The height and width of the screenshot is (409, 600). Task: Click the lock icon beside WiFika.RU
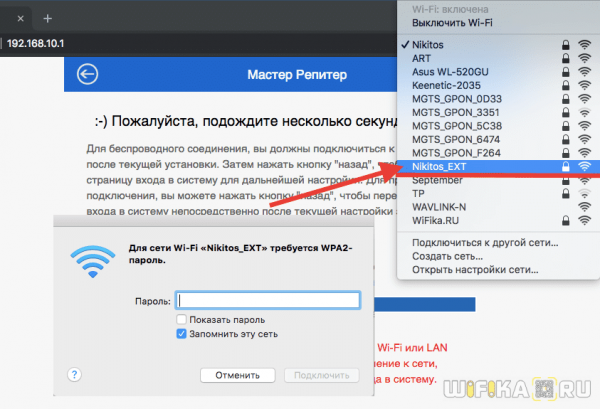(566, 220)
